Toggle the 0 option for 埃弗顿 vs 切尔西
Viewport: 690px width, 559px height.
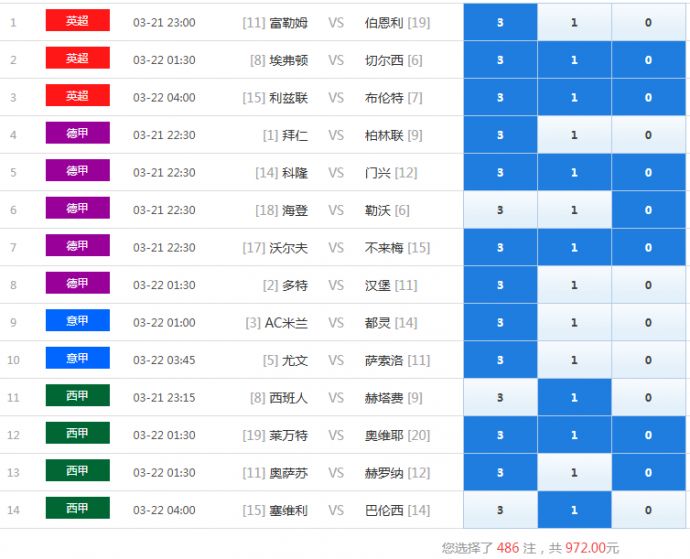648,60
